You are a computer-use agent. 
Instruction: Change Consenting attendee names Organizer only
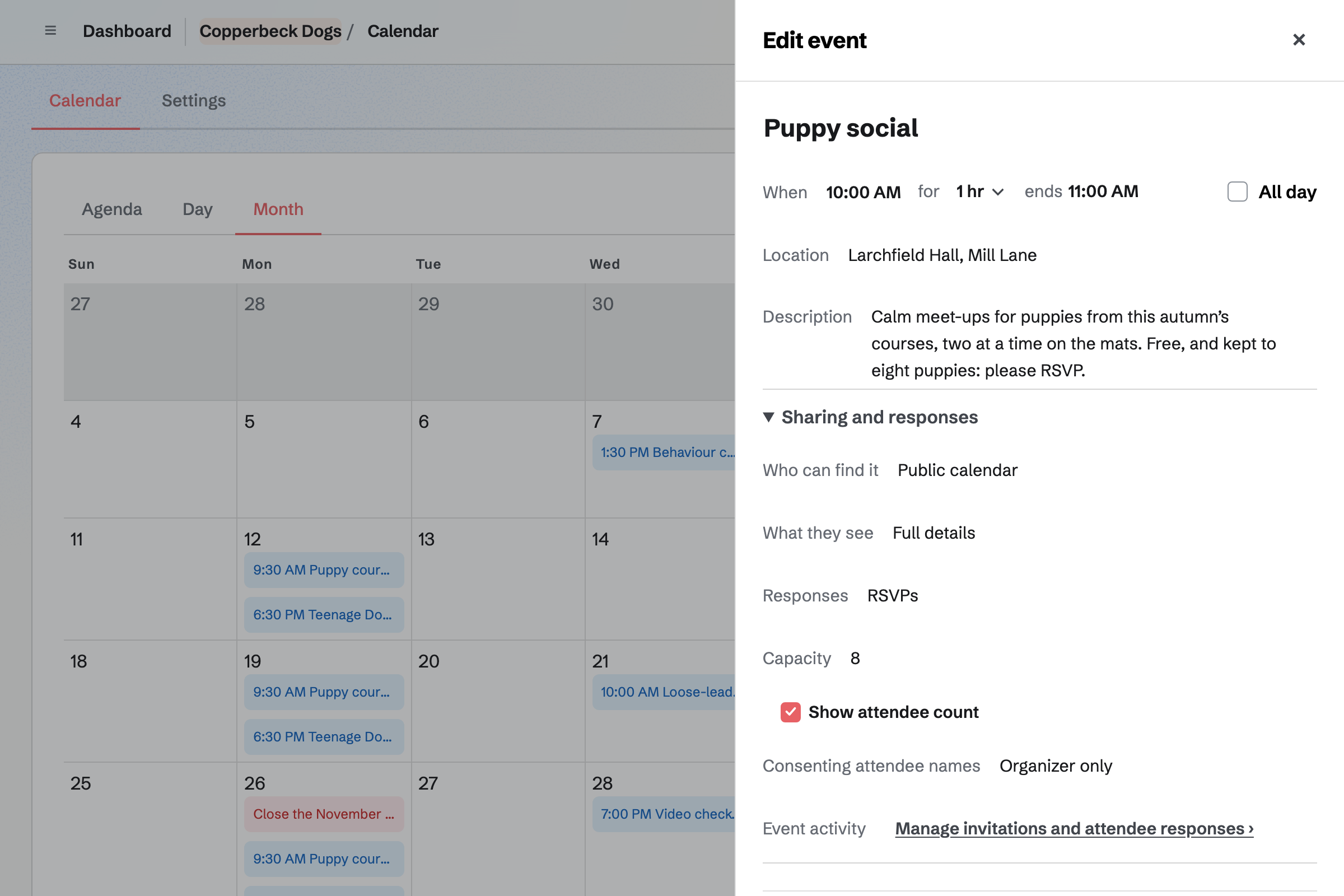pos(1056,766)
